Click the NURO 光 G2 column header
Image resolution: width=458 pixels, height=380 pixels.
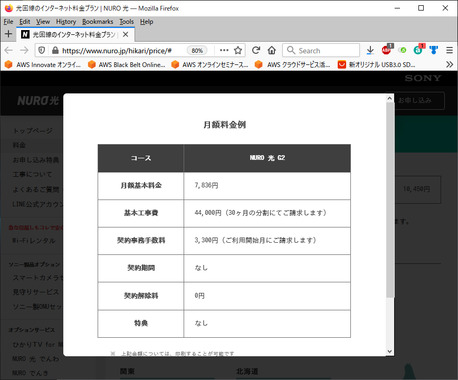pos(267,158)
